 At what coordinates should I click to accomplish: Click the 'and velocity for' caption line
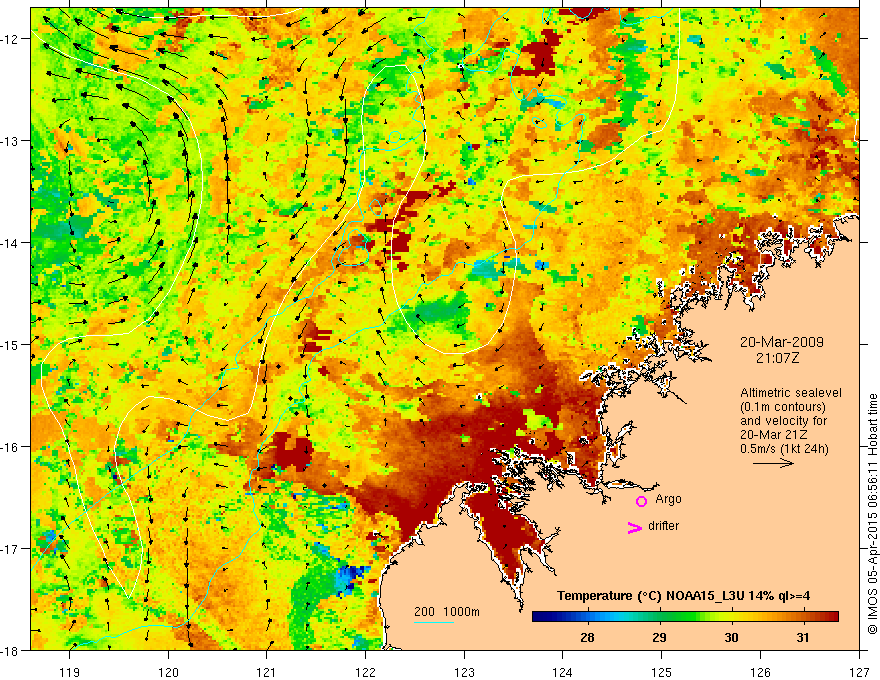tap(783, 421)
